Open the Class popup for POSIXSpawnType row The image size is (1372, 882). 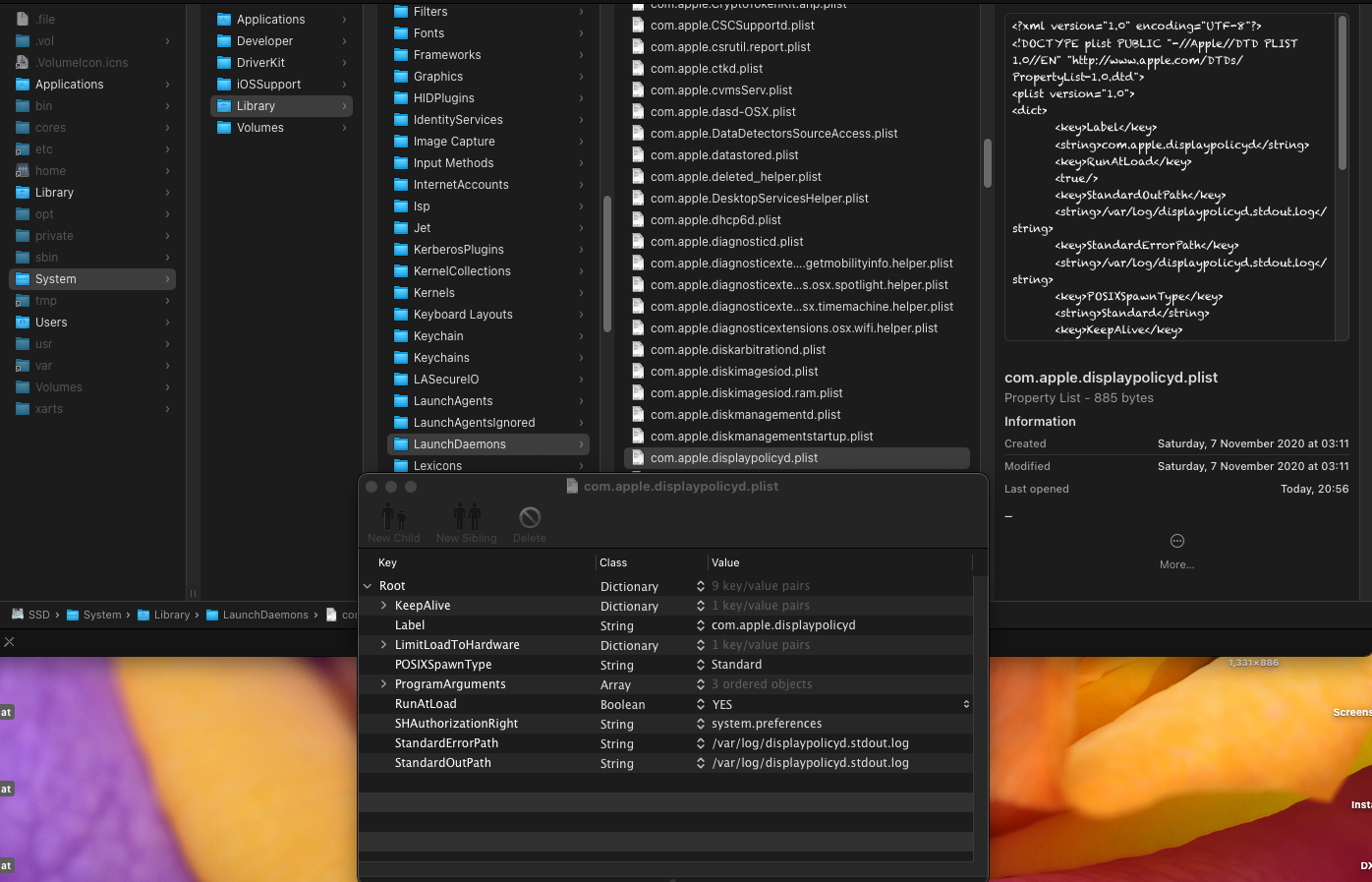[700, 665]
